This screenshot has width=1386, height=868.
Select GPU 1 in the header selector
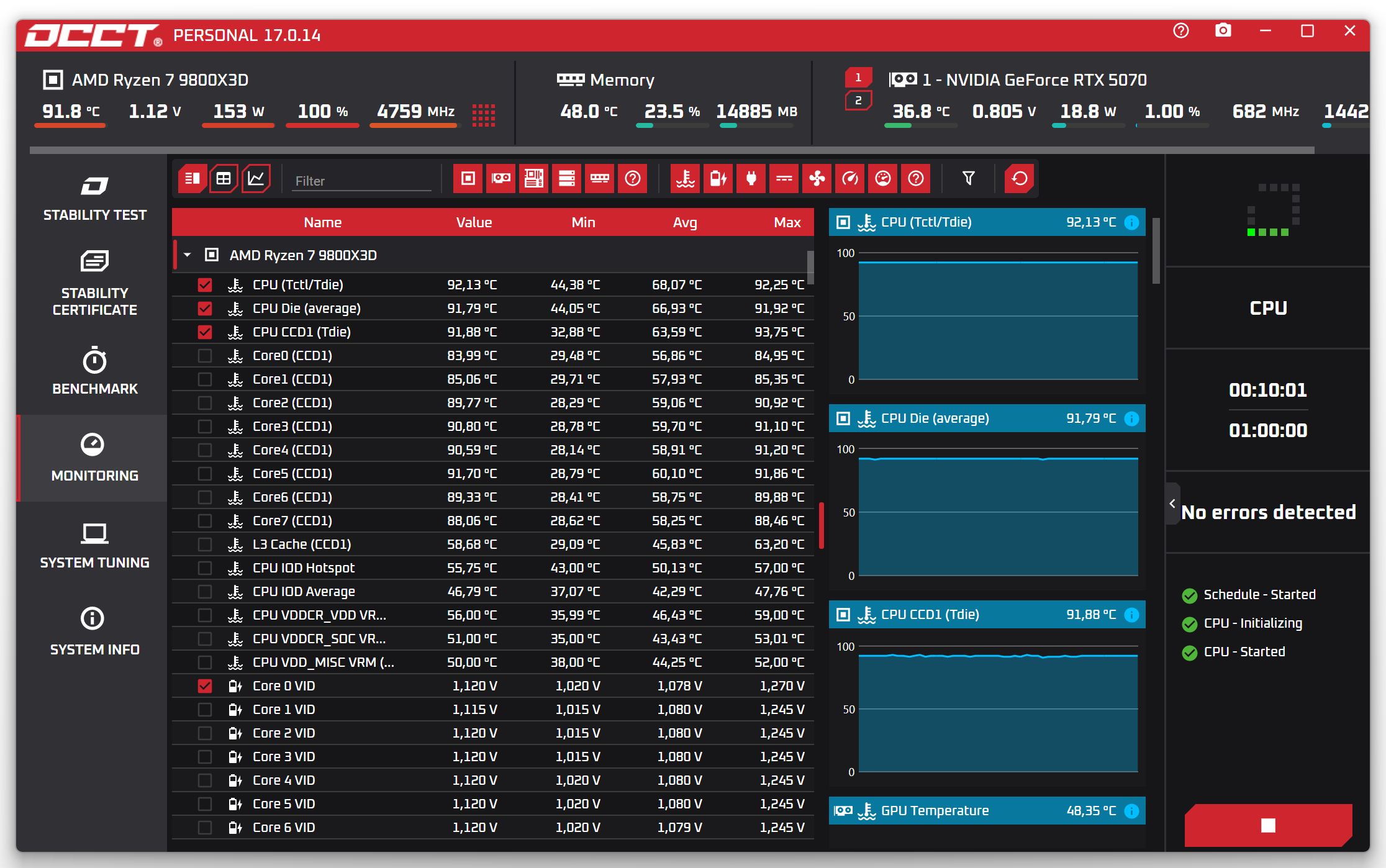coord(858,78)
